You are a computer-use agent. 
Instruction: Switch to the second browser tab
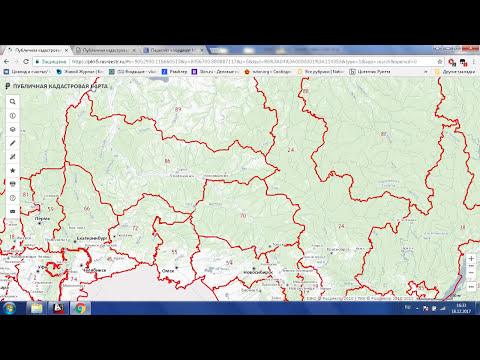[x=106, y=50]
